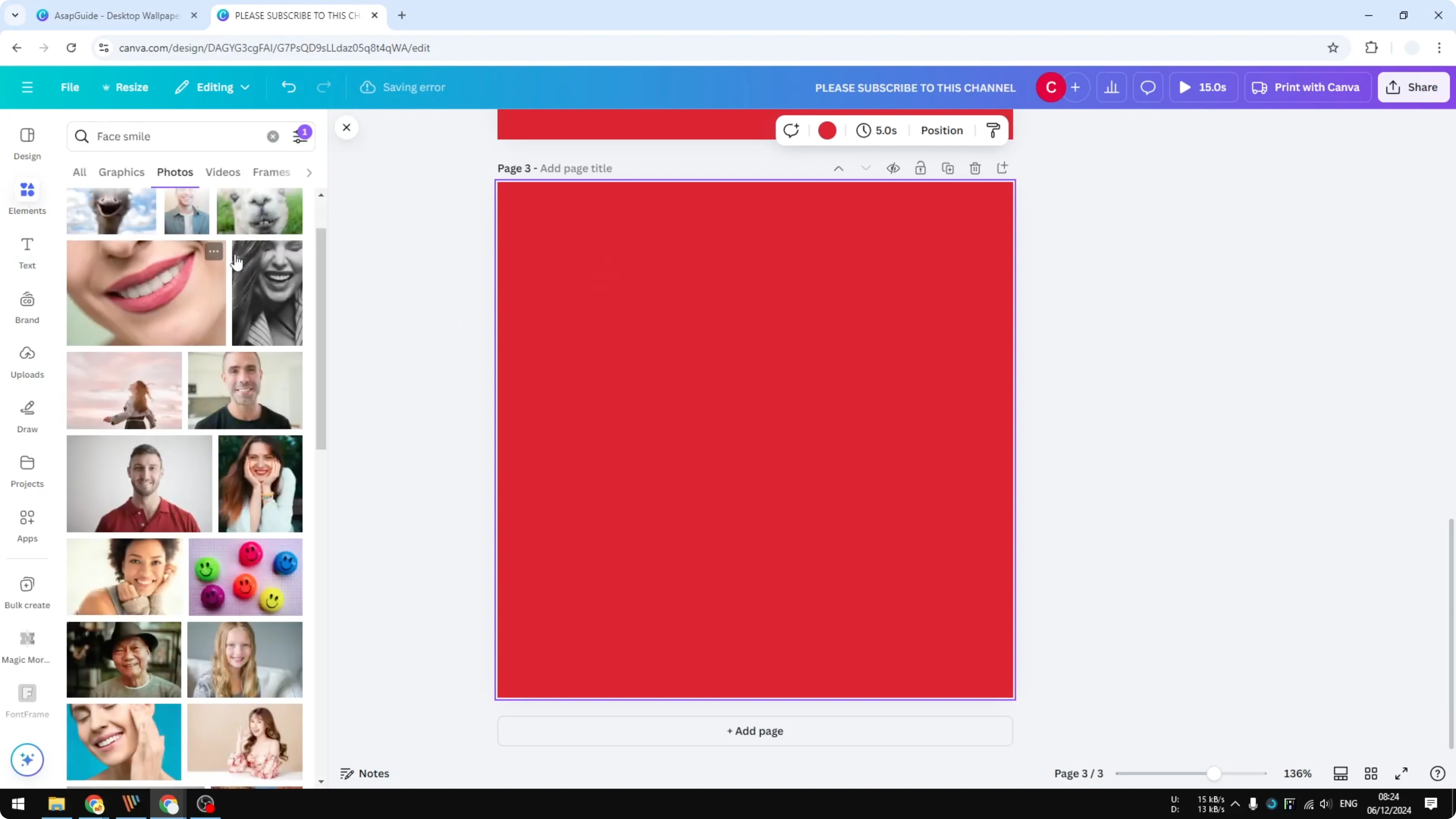Delete Page 3 with the trash icon
The width and height of the screenshot is (1456, 819).
point(975,168)
